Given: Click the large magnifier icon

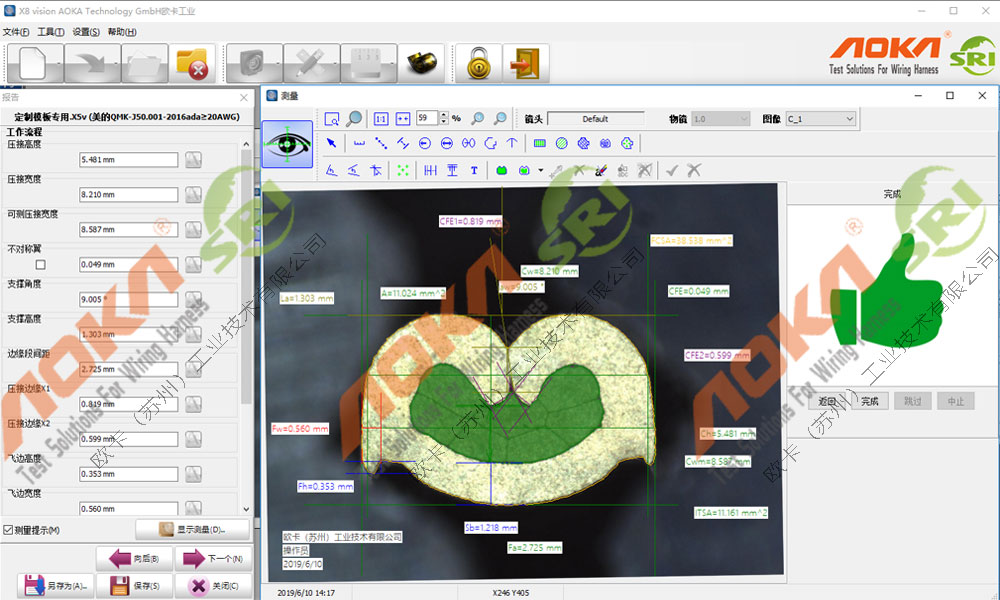Looking at the screenshot, I should (x=354, y=119).
